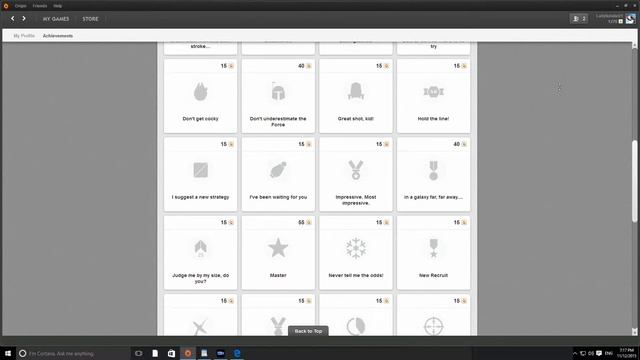Click the pie-chart shaped achievement icon
Screen dimensions: 640x360
356,327
